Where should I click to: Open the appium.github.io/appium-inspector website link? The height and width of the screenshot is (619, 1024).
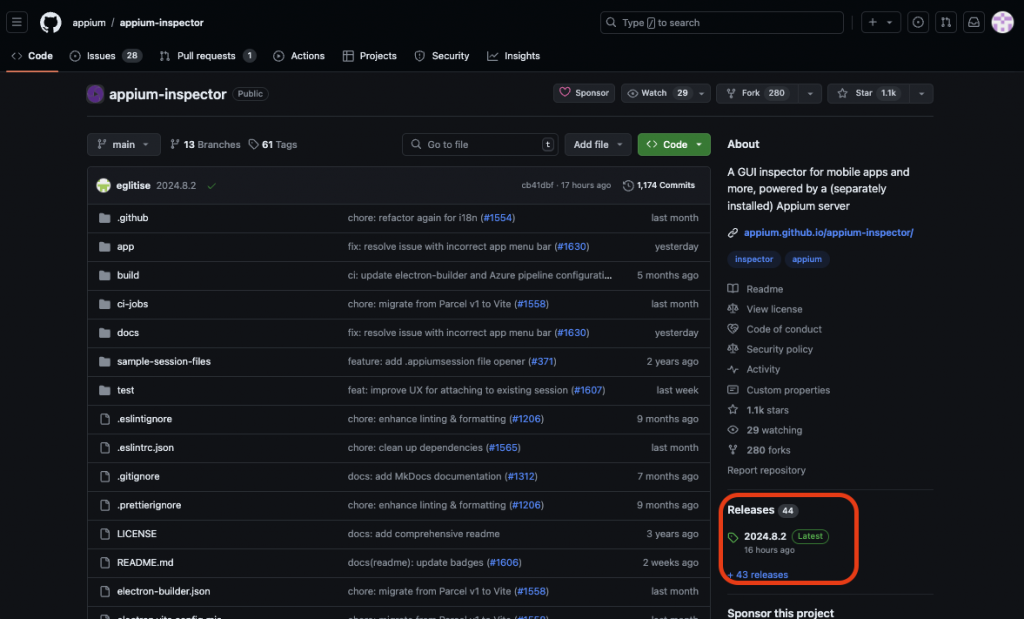coord(828,232)
